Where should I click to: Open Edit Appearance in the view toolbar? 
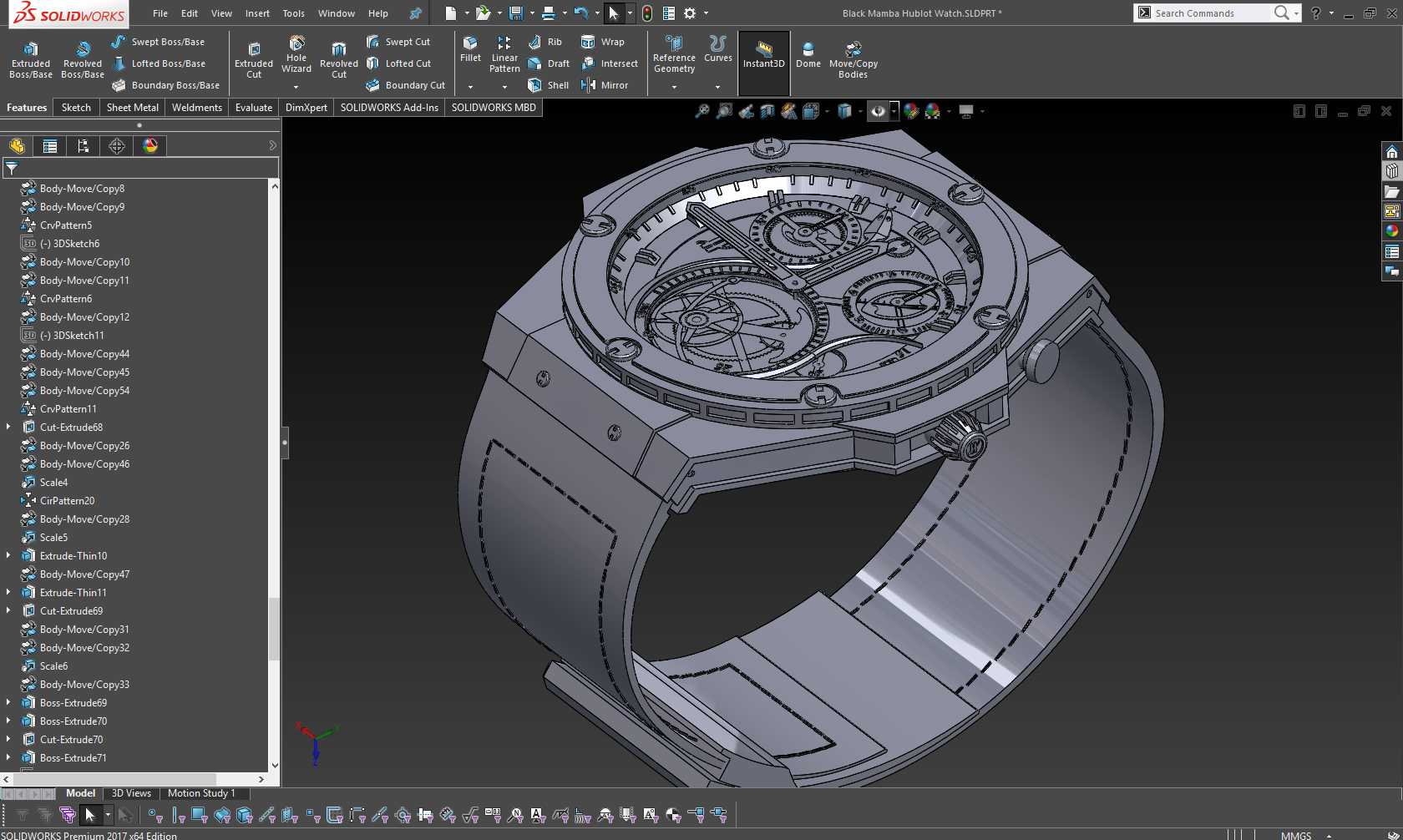[911, 111]
